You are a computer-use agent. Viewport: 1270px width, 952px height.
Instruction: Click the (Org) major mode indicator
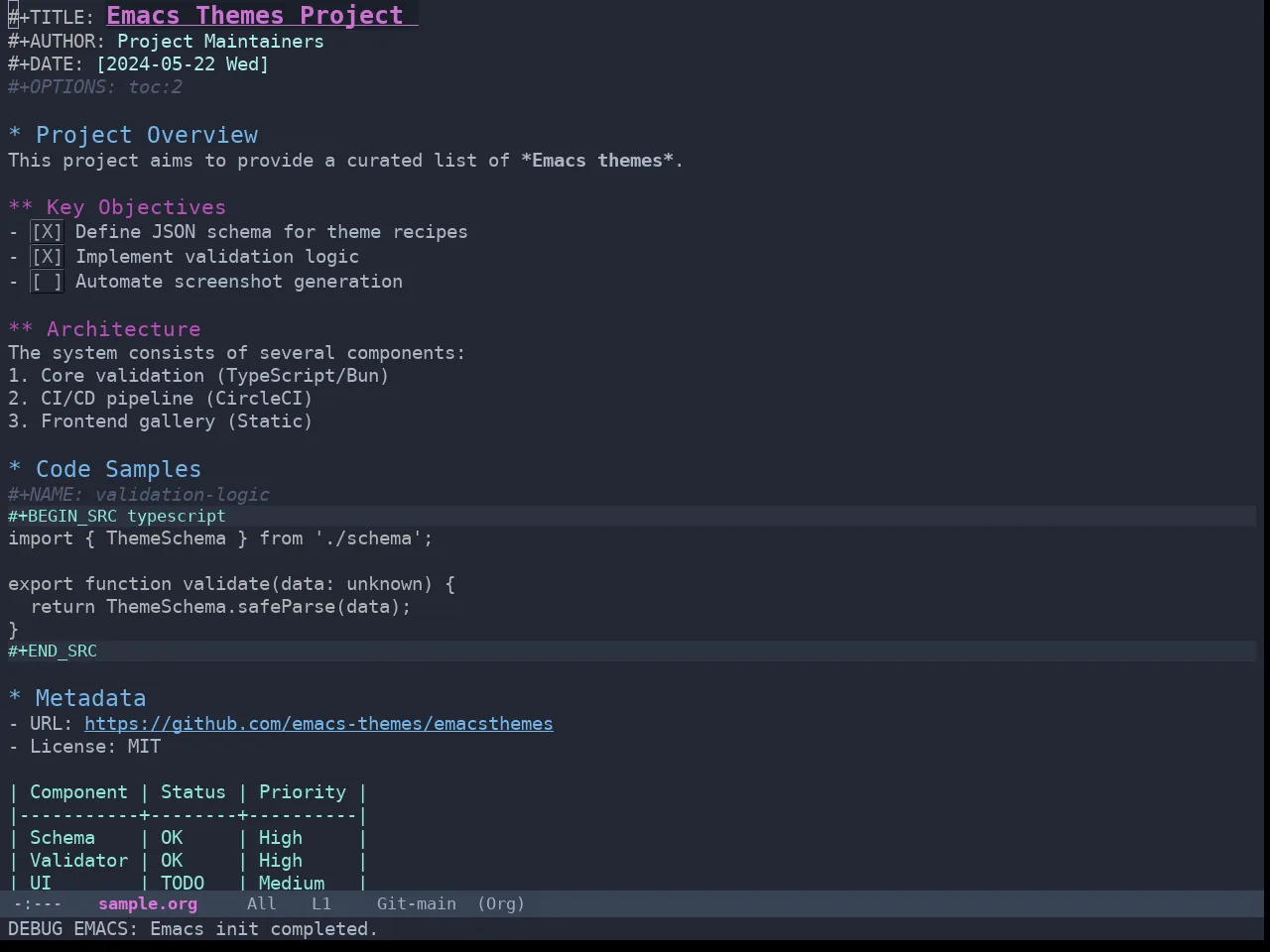coord(501,903)
